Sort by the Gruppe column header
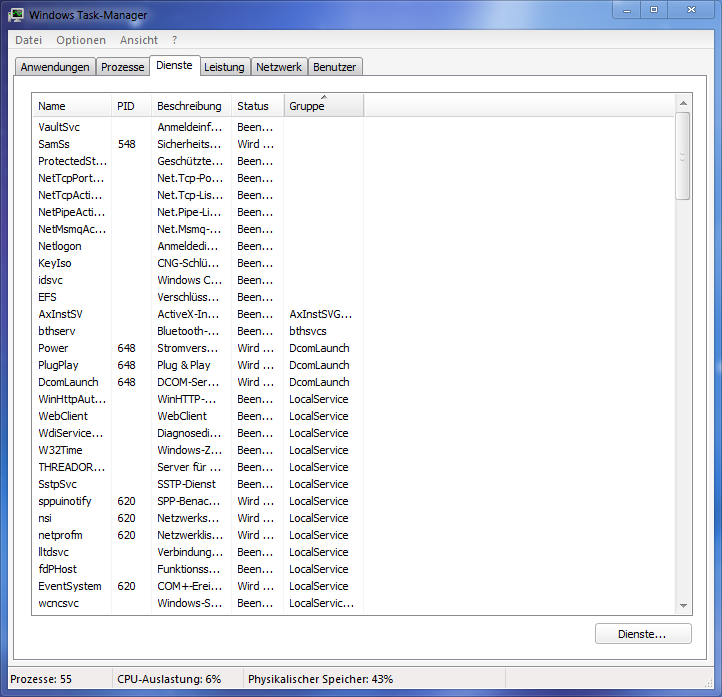The width and height of the screenshot is (722, 697). point(324,106)
